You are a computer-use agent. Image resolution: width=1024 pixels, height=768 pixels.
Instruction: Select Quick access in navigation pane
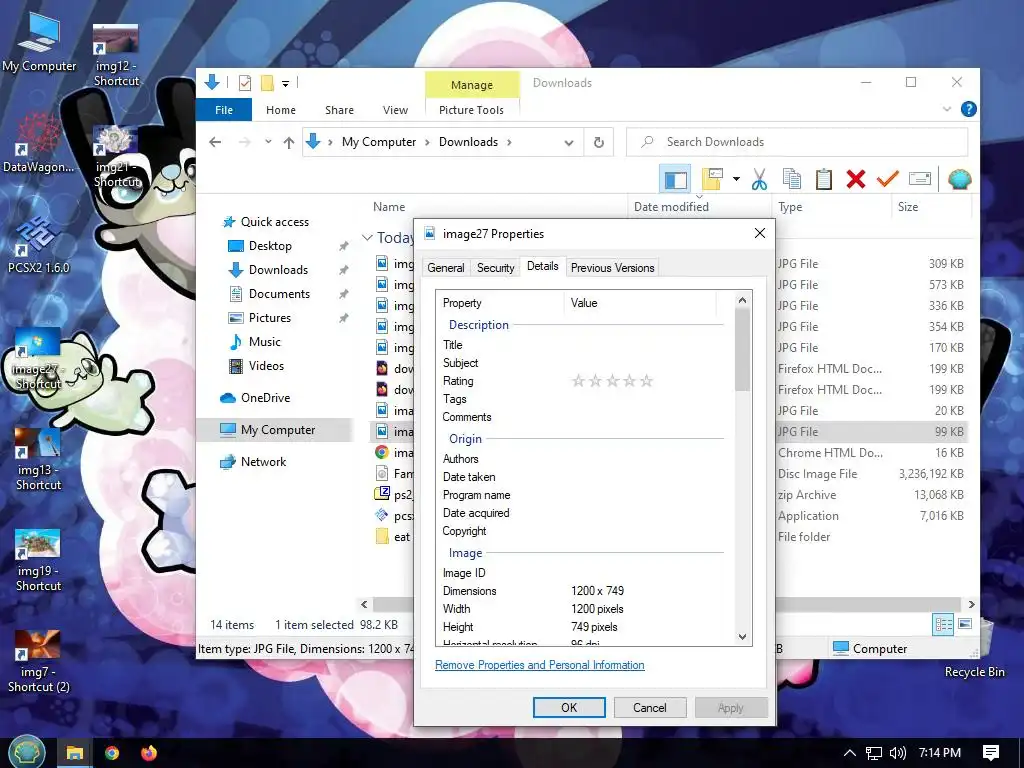(274, 222)
